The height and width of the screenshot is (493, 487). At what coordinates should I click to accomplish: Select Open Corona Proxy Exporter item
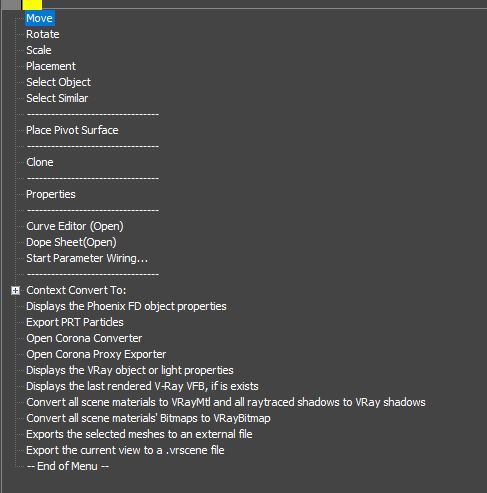tap(96, 354)
